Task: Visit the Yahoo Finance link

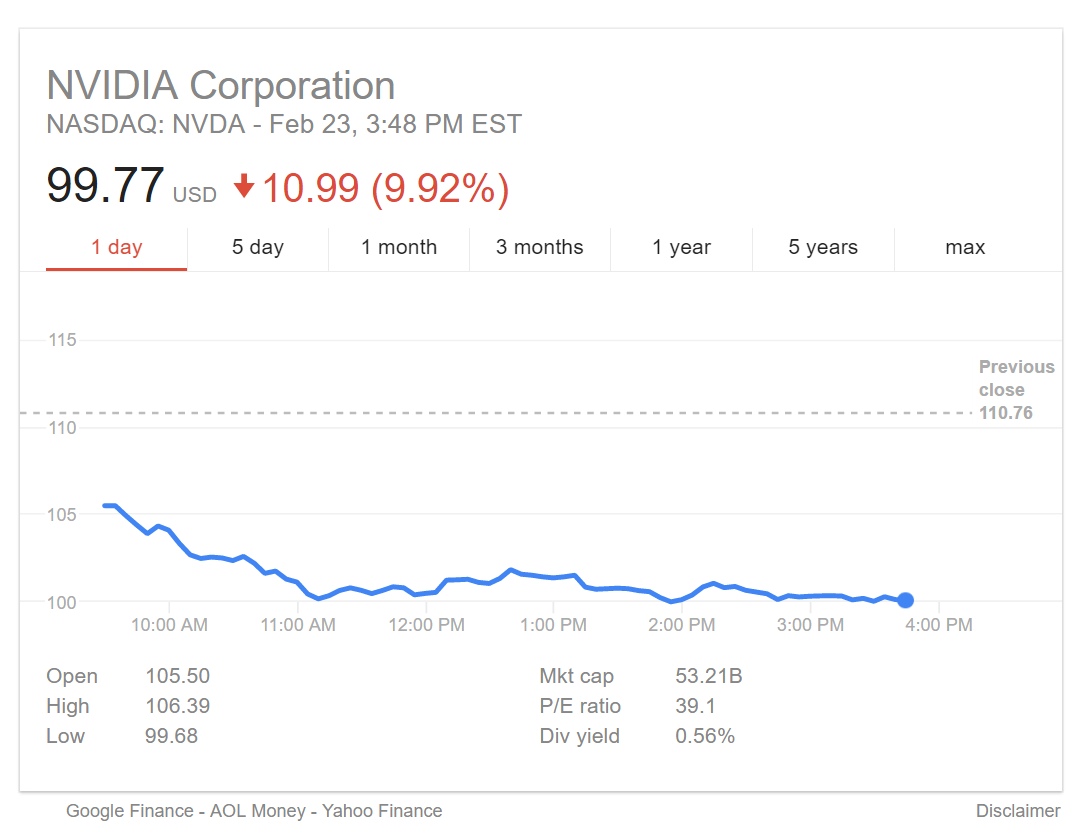Action: click(x=382, y=811)
